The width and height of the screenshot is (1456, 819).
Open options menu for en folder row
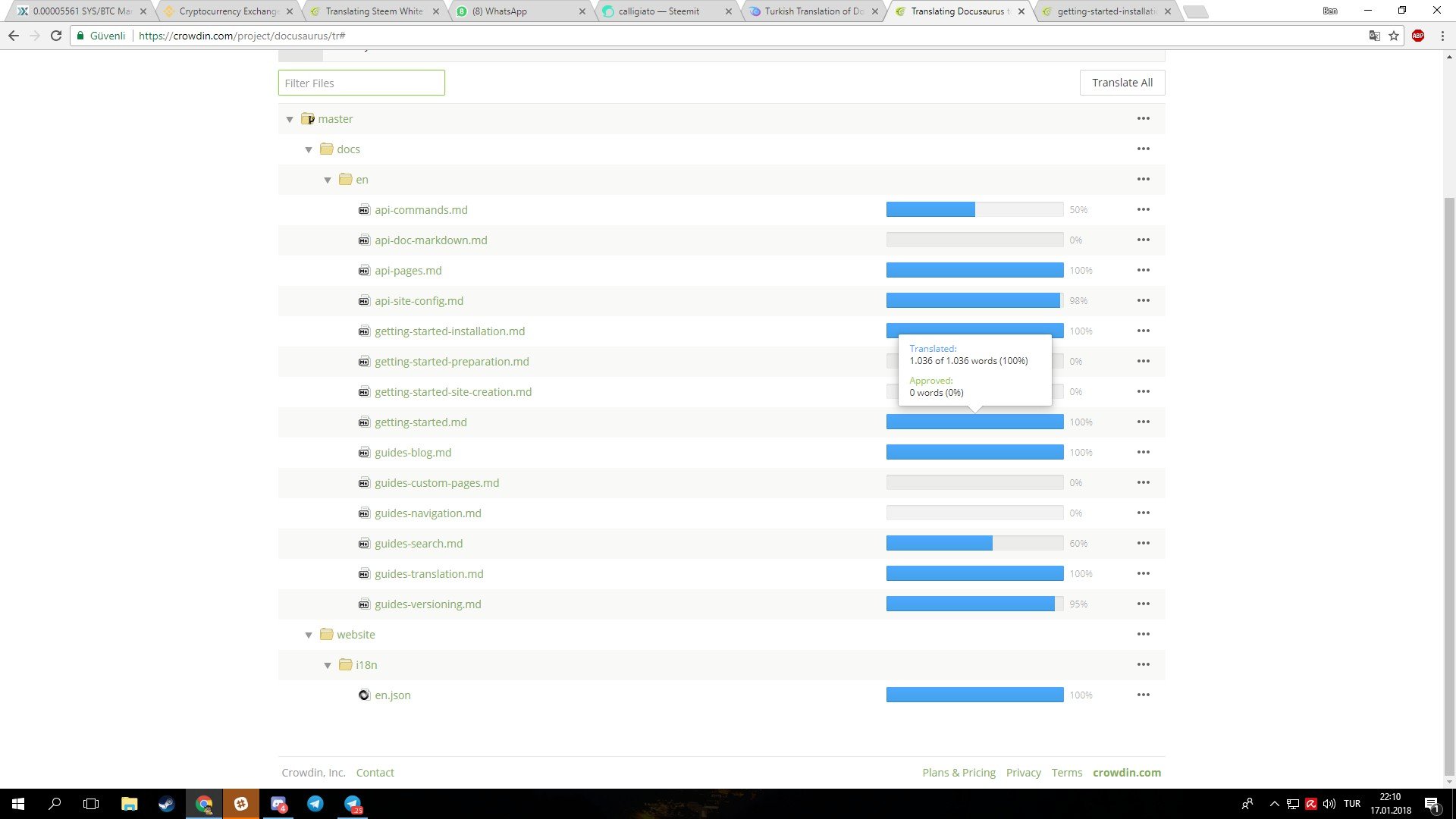coord(1143,179)
